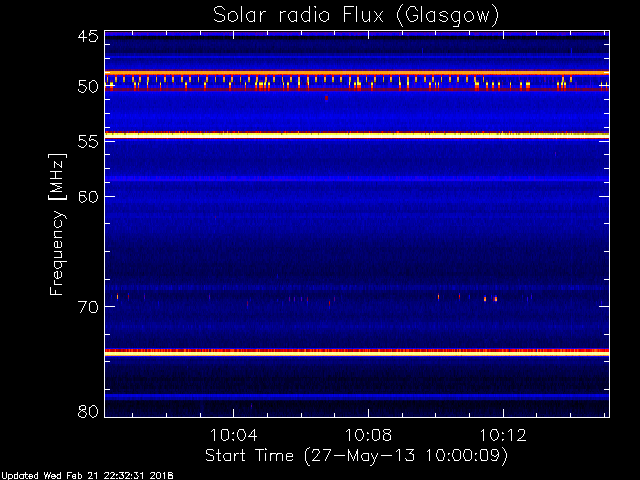640x480 pixels.
Task: Click the 10:08 time tick label
Action: click(x=368, y=435)
